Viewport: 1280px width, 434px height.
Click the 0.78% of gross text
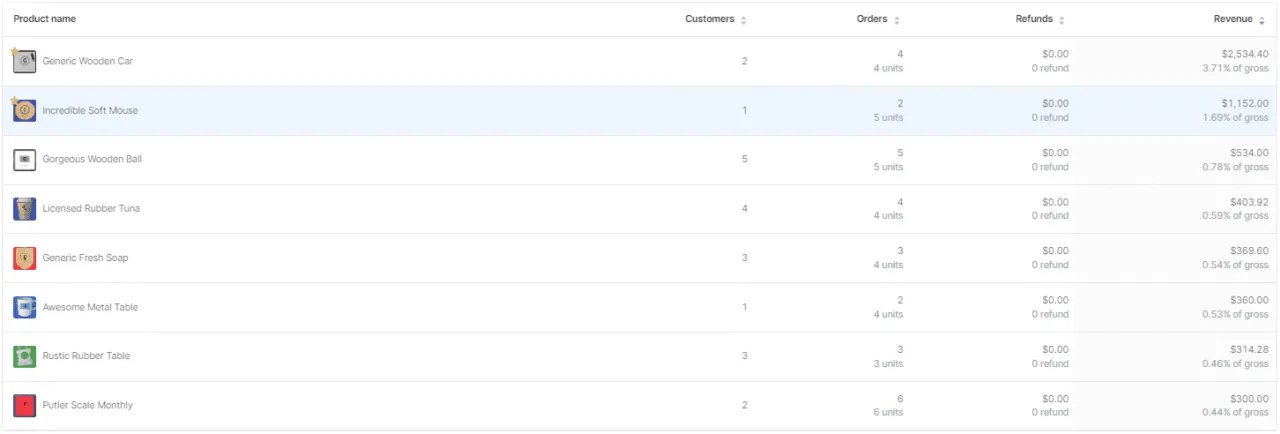tap(1236, 167)
